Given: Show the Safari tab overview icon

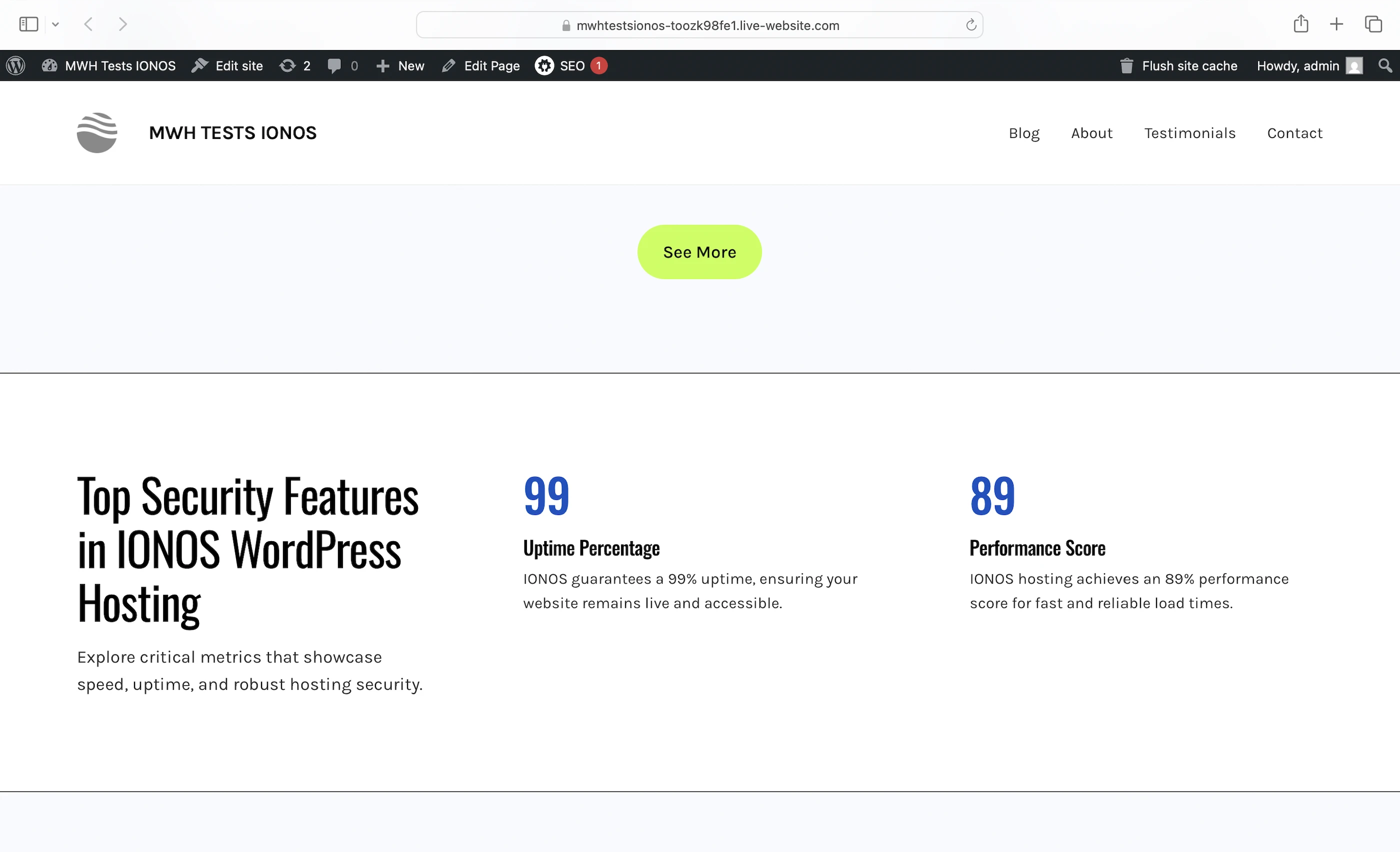Looking at the screenshot, I should (1372, 24).
